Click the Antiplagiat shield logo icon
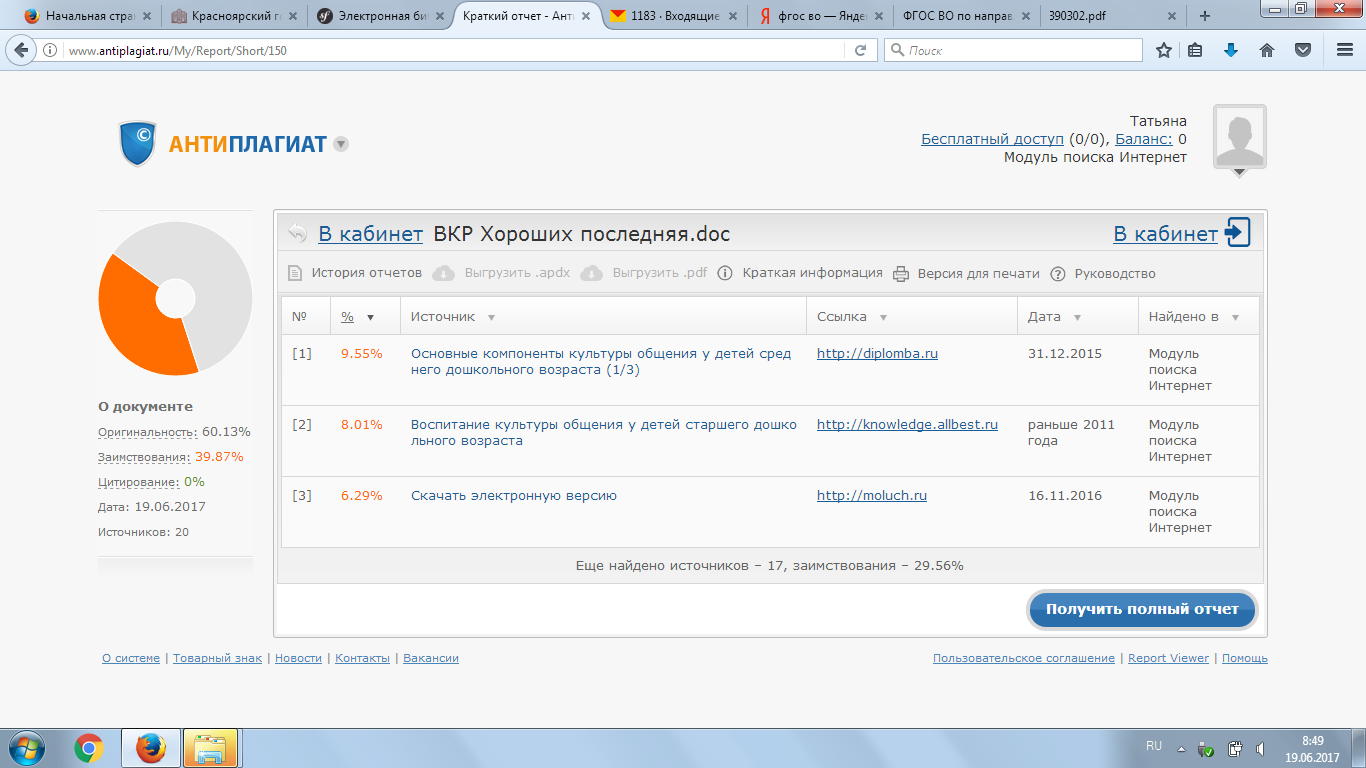This screenshot has width=1366, height=768. 137,144
